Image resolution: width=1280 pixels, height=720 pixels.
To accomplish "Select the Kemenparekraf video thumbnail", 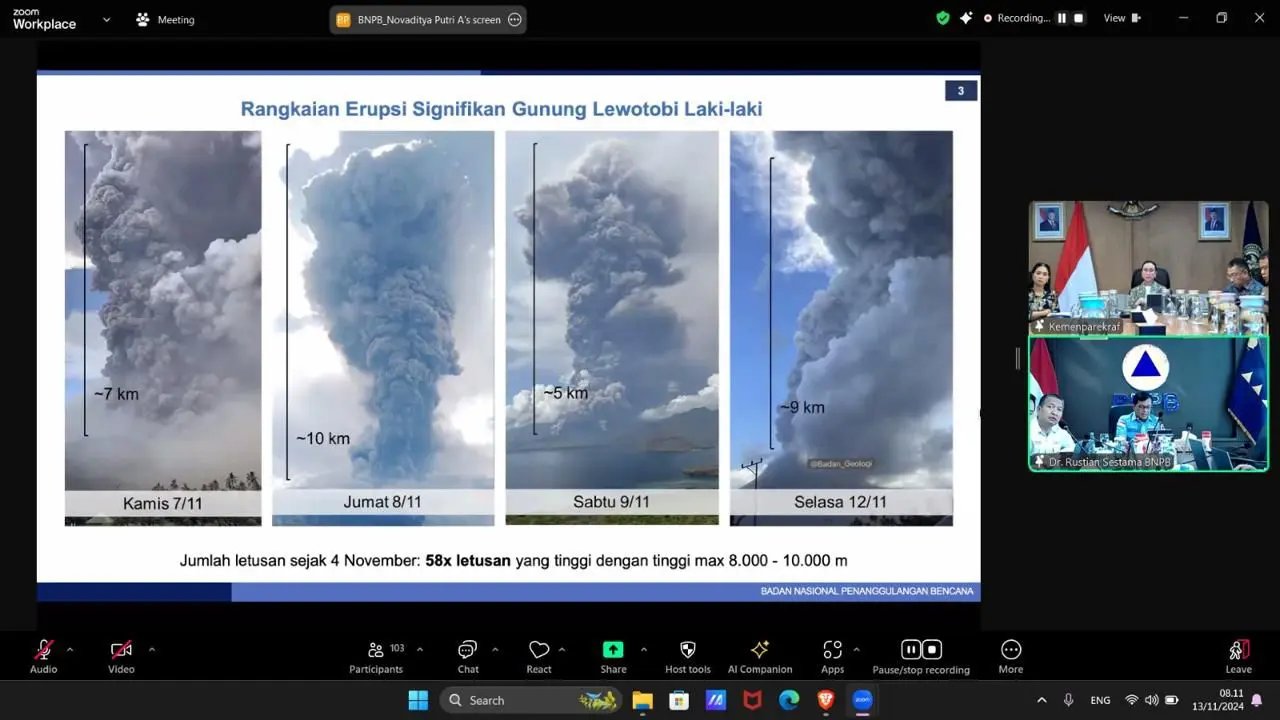I will [1148, 267].
